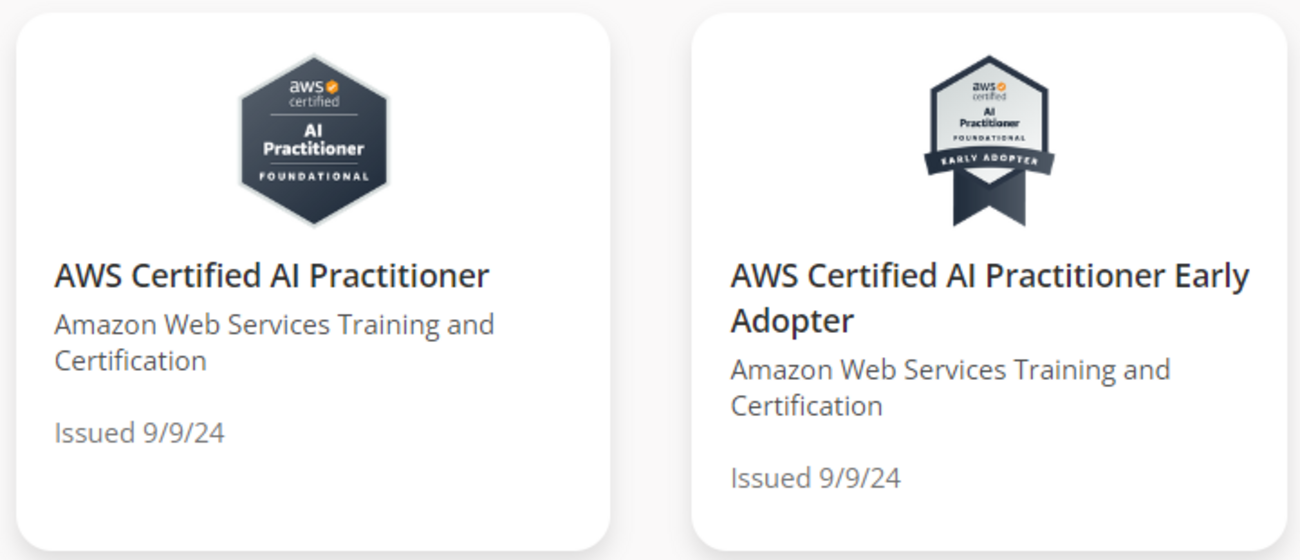1300x560 pixels.
Task: Click the AWS logo on Early Adopter badge
Action: click(988, 87)
